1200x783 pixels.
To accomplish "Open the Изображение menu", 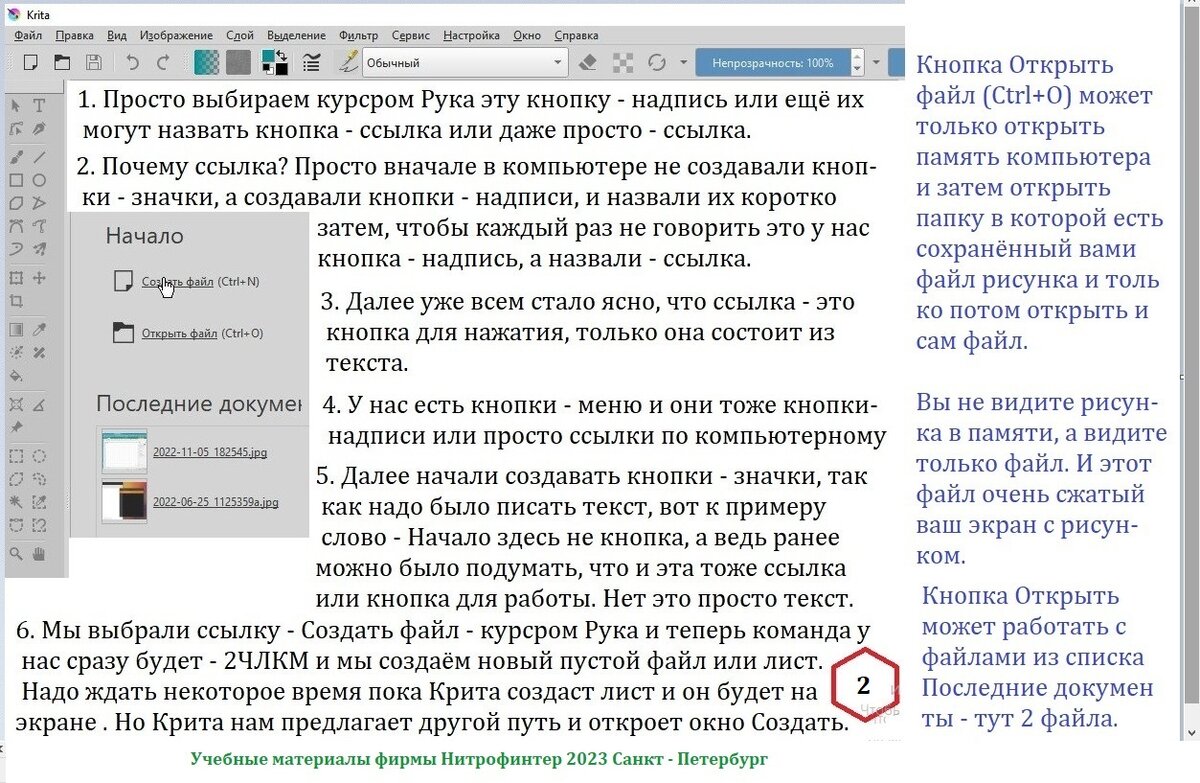I will click(x=176, y=35).
